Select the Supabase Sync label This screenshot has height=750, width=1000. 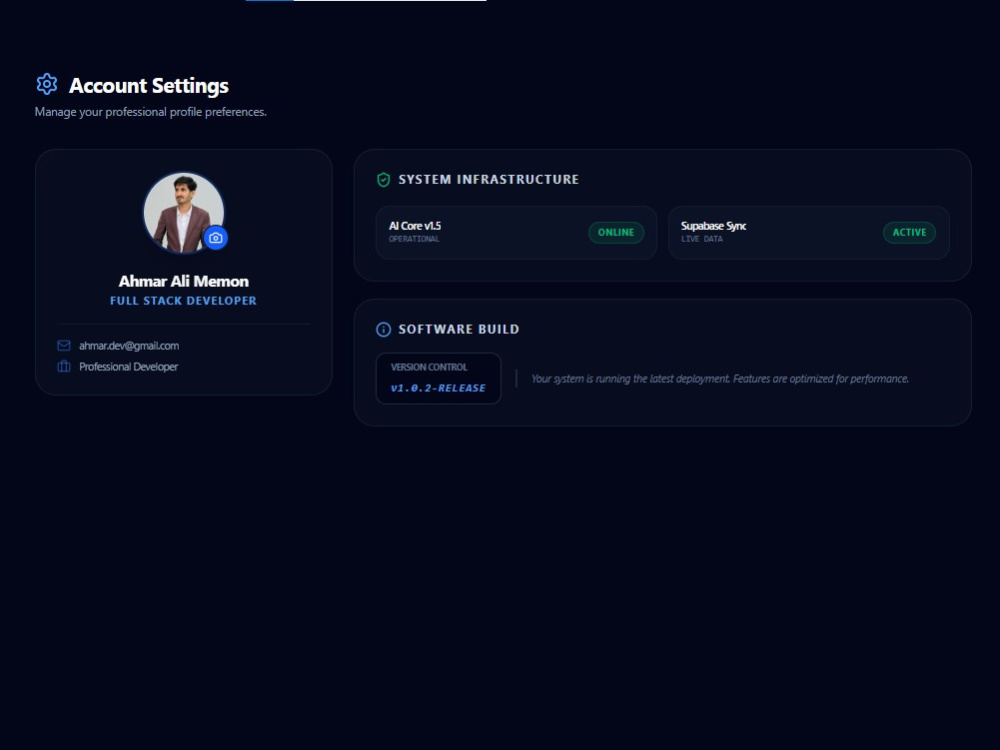tap(713, 226)
